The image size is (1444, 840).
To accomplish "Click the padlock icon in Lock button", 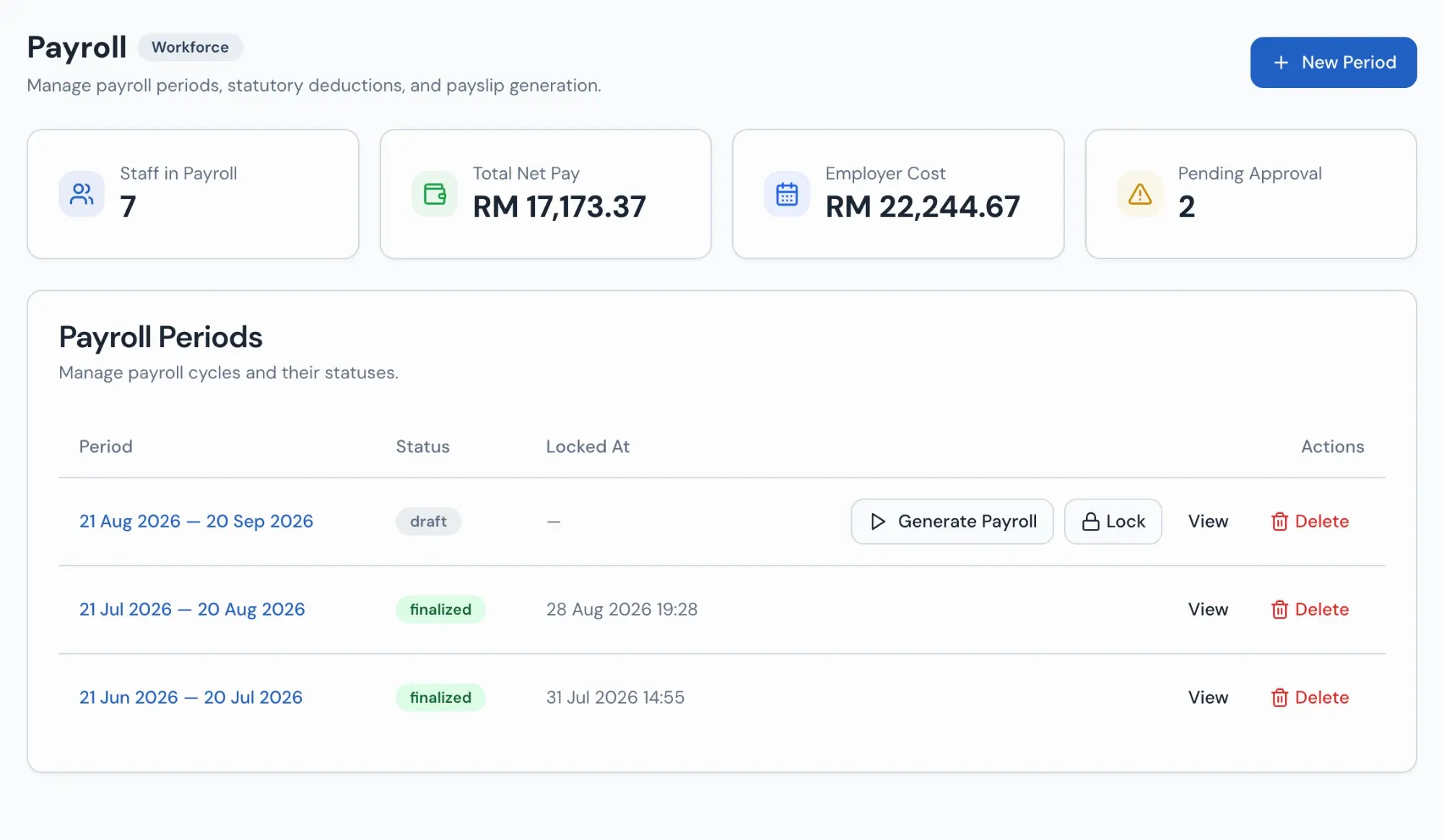I will tap(1090, 522).
